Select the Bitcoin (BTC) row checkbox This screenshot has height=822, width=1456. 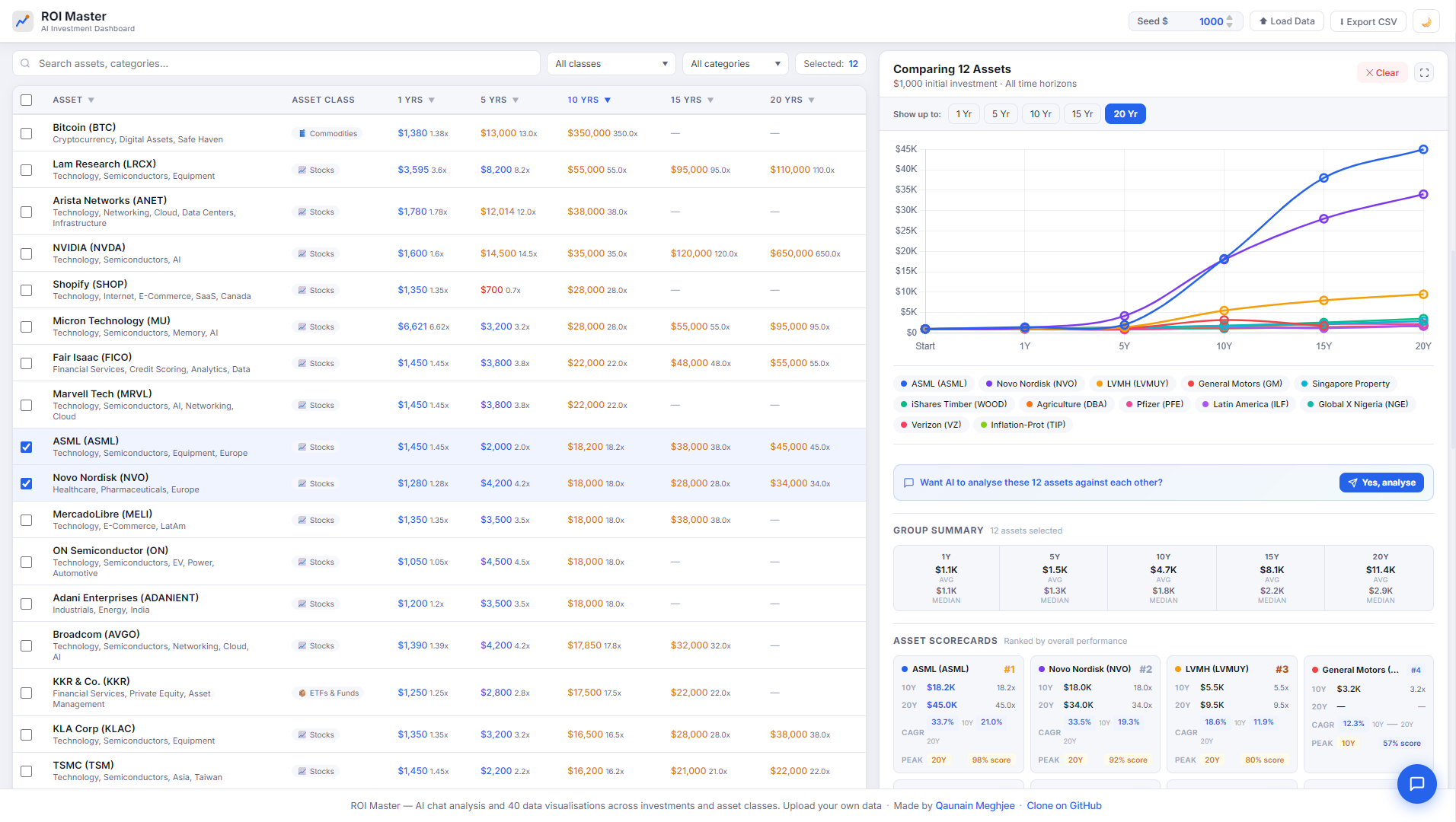[x=27, y=134]
